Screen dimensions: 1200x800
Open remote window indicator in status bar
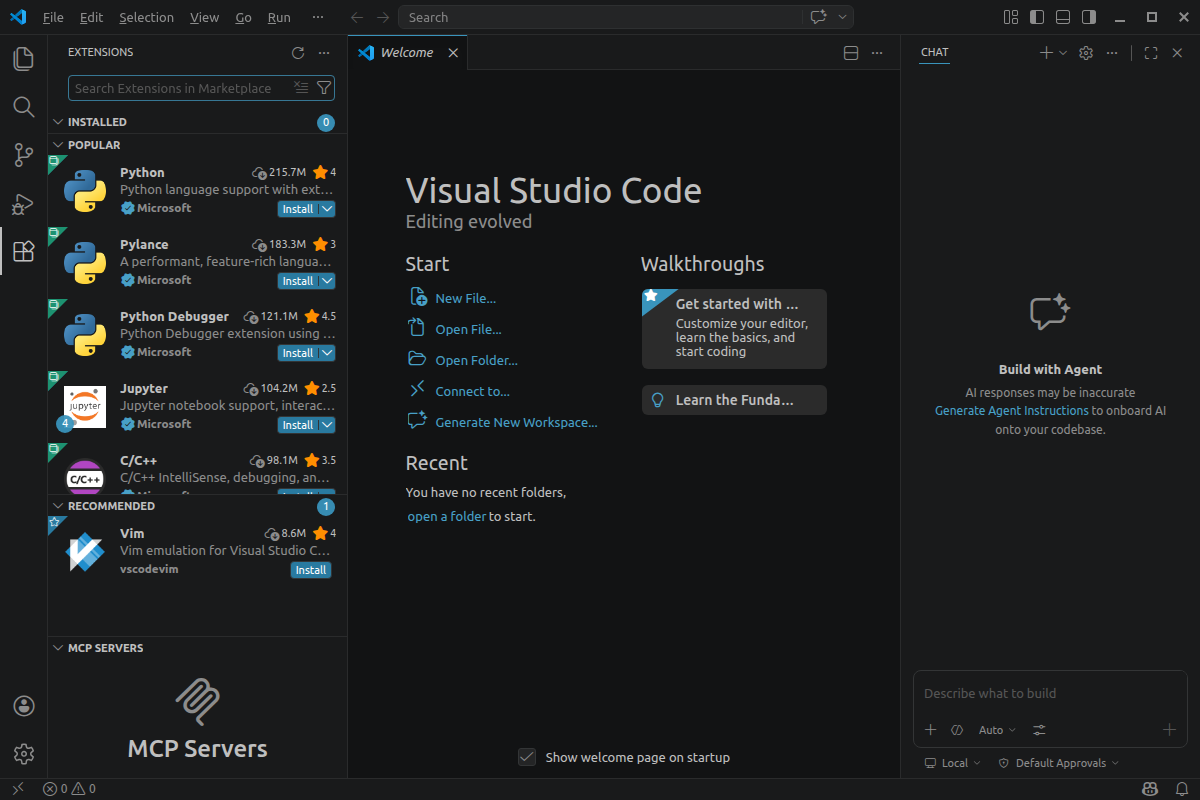(17, 789)
